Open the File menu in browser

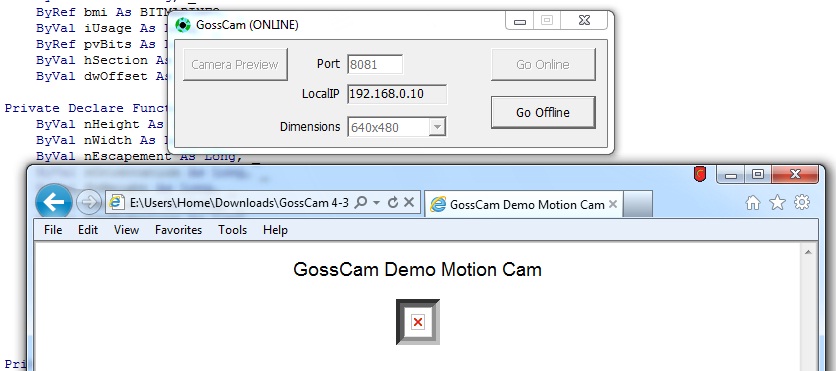click(x=53, y=230)
